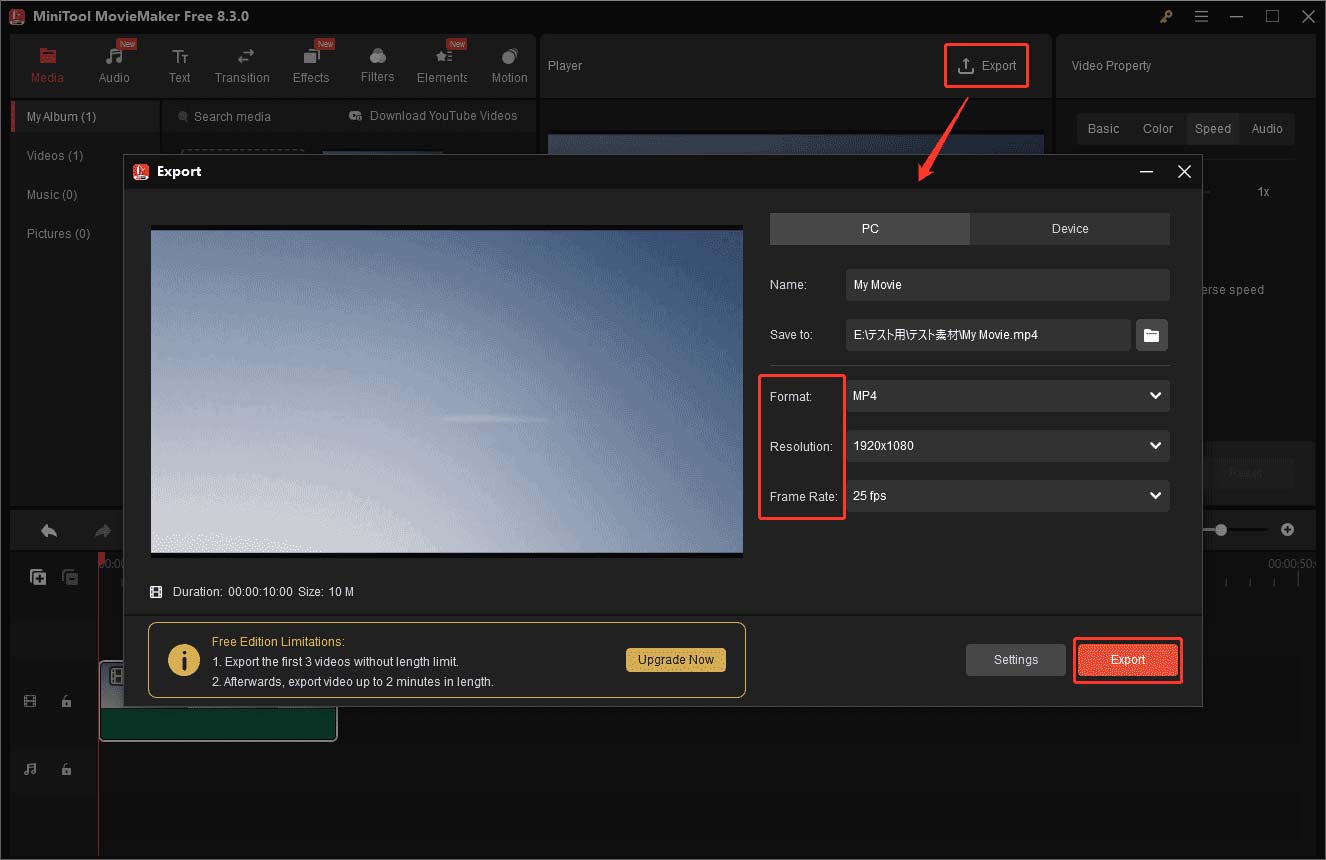Screen dimensions: 1326x860
Task: Click the Settings button in Export dialog
Action: point(1016,660)
